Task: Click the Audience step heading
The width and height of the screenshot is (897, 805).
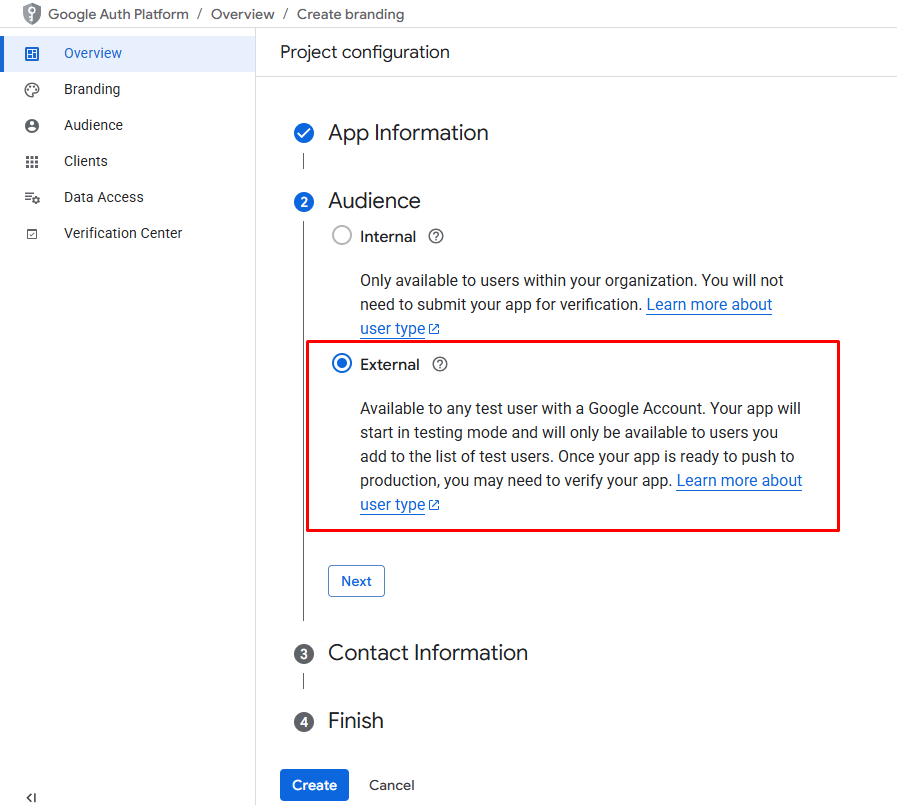Action: click(374, 201)
